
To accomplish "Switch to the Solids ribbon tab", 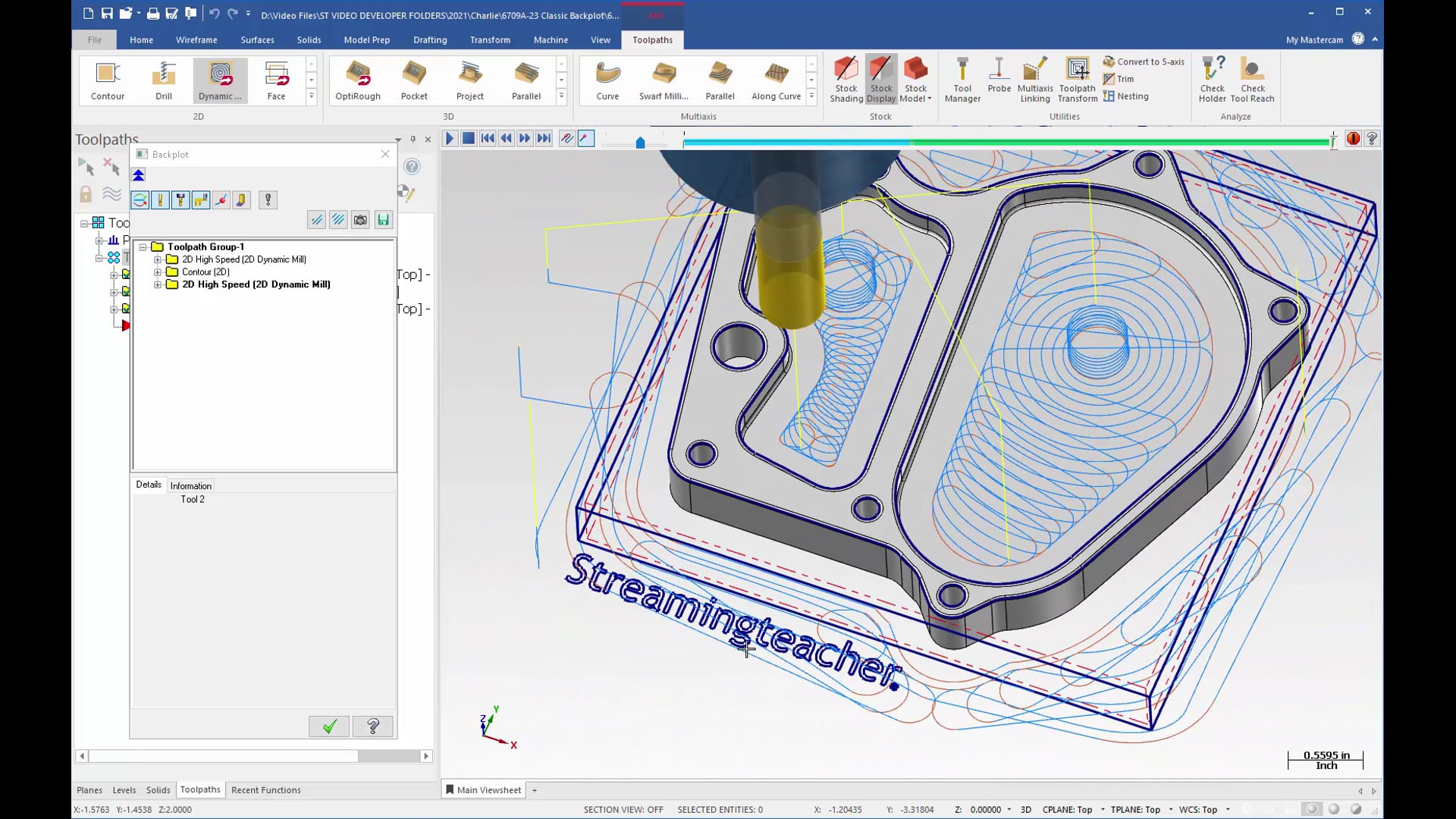I will (309, 40).
